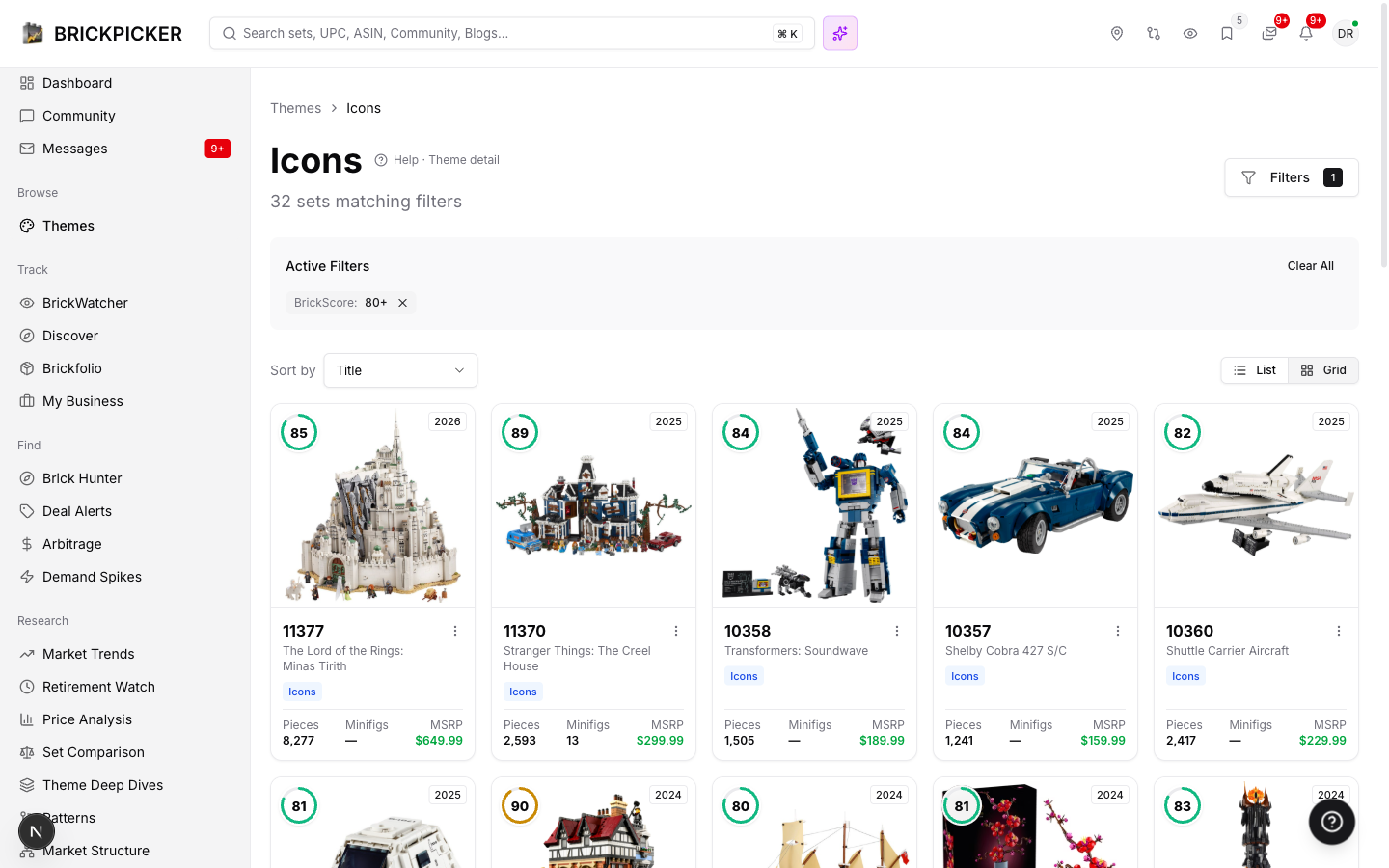
Task: Click the Market Trends chart icon
Action: click(x=27, y=654)
